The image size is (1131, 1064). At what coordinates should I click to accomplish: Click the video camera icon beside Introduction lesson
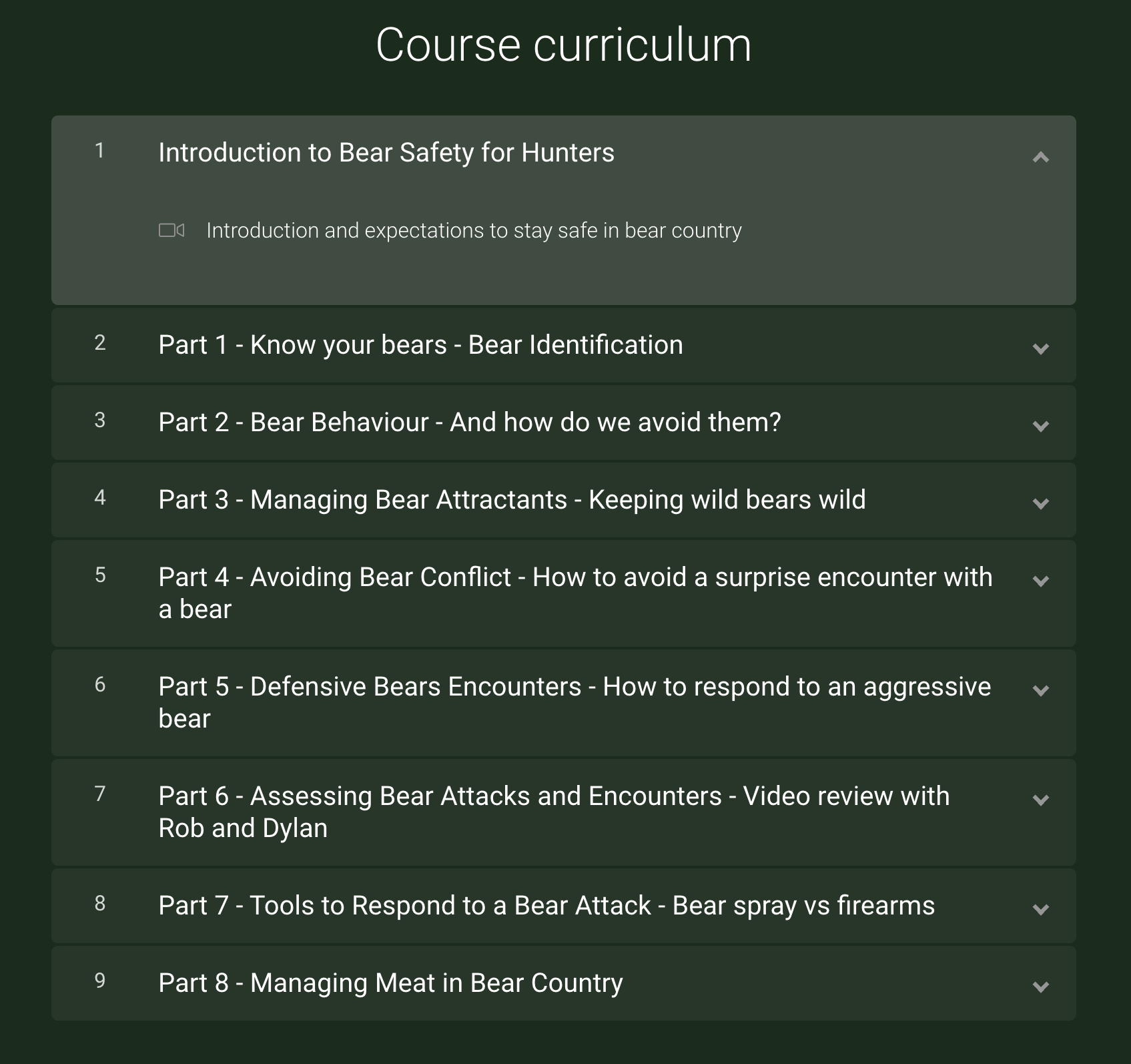click(171, 230)
